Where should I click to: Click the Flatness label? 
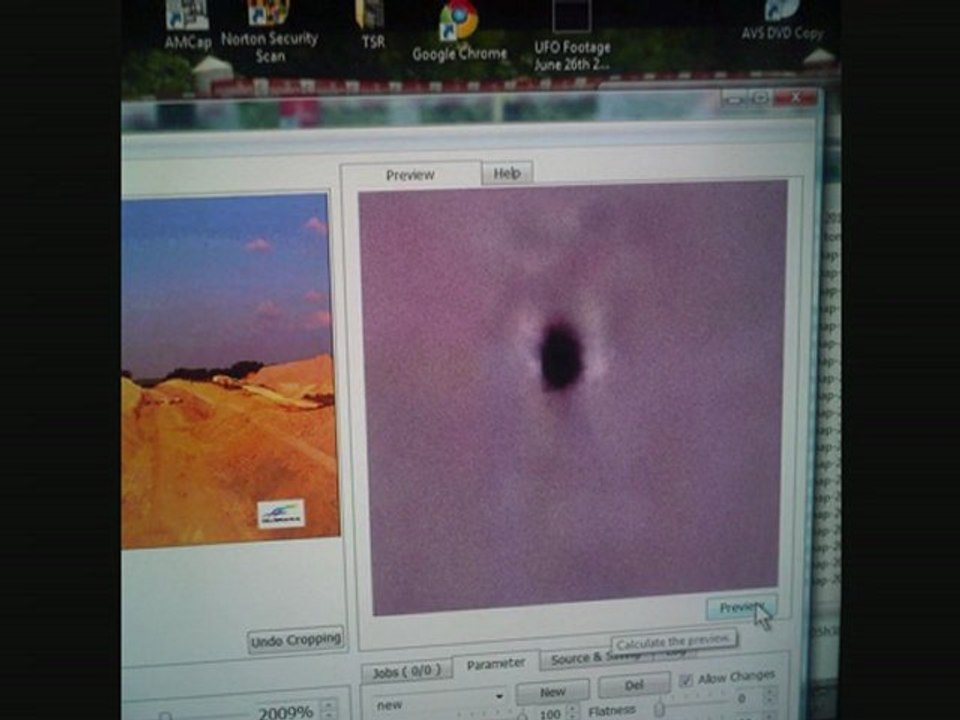click(x=612, y=711)
